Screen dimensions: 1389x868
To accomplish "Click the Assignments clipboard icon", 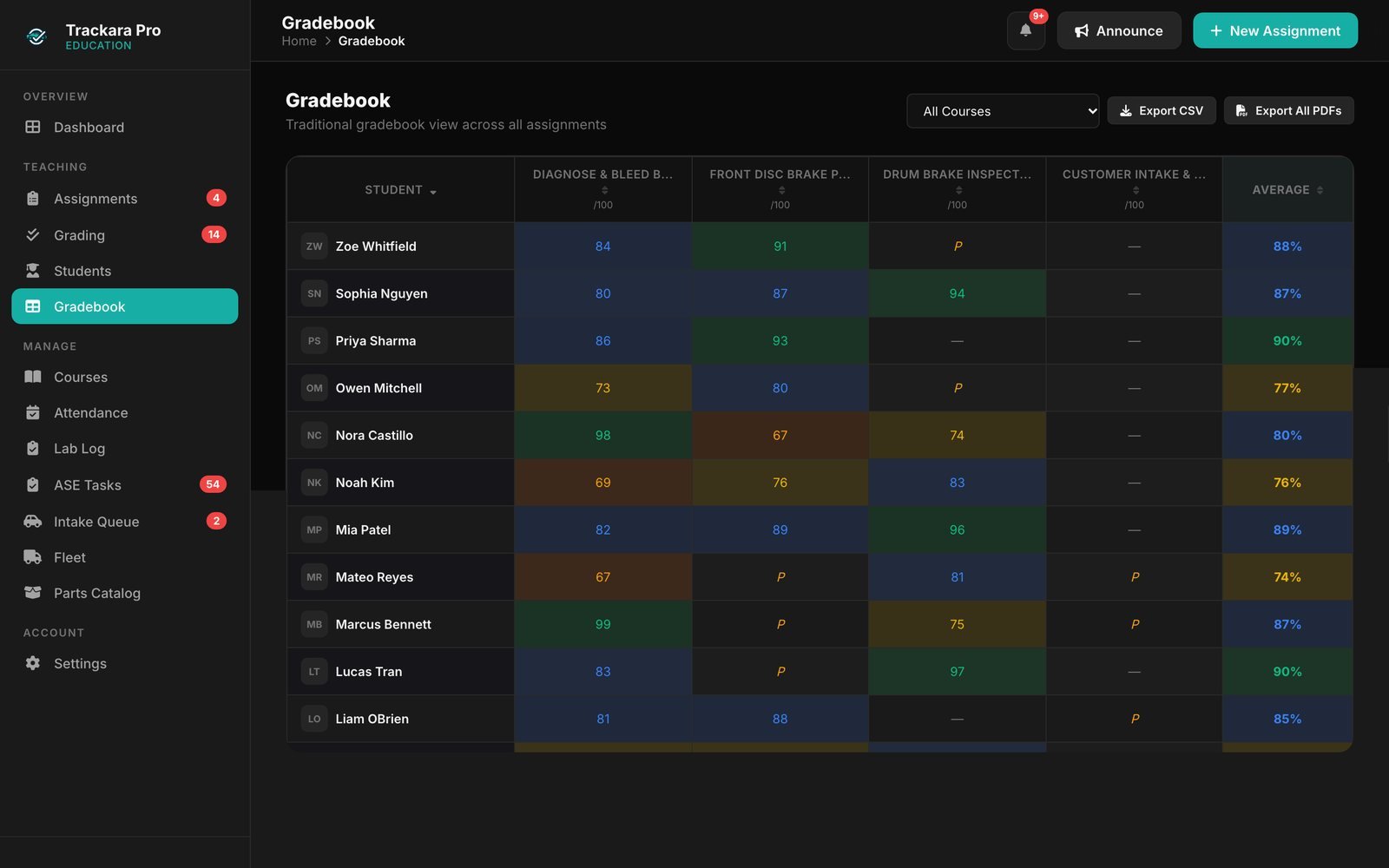I will [x=33, y=198].
